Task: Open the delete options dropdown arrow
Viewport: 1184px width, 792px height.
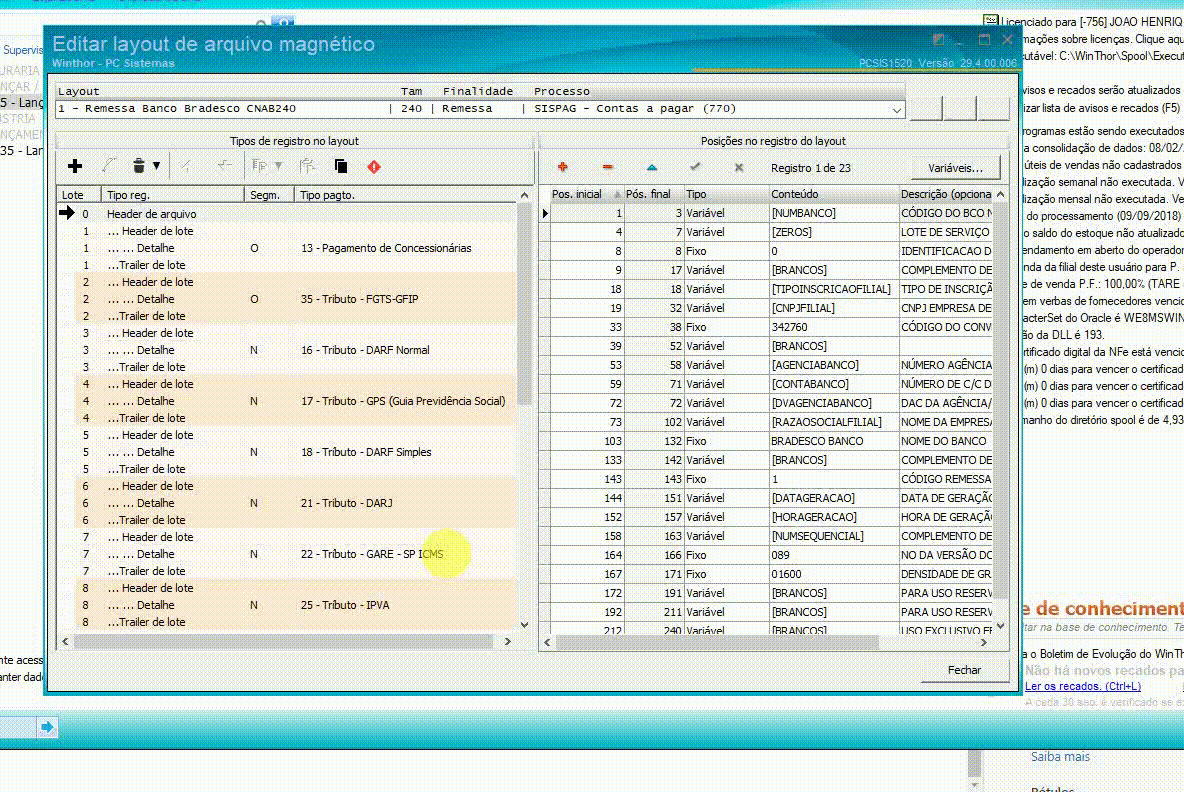Action: (x=156, y=166)
